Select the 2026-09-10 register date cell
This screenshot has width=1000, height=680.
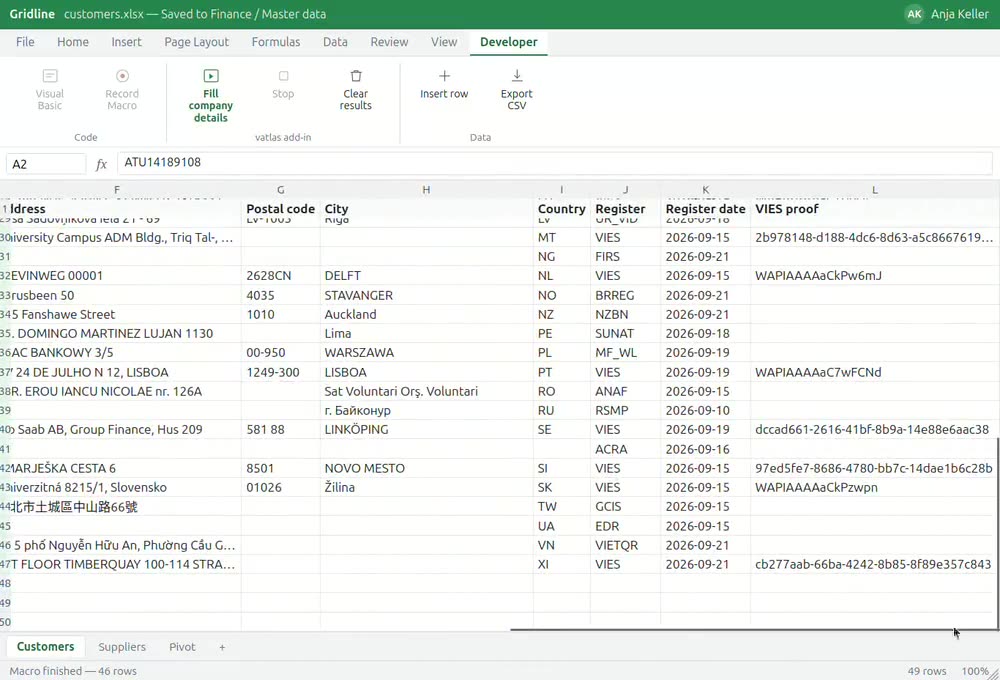[x=705, y=410]
